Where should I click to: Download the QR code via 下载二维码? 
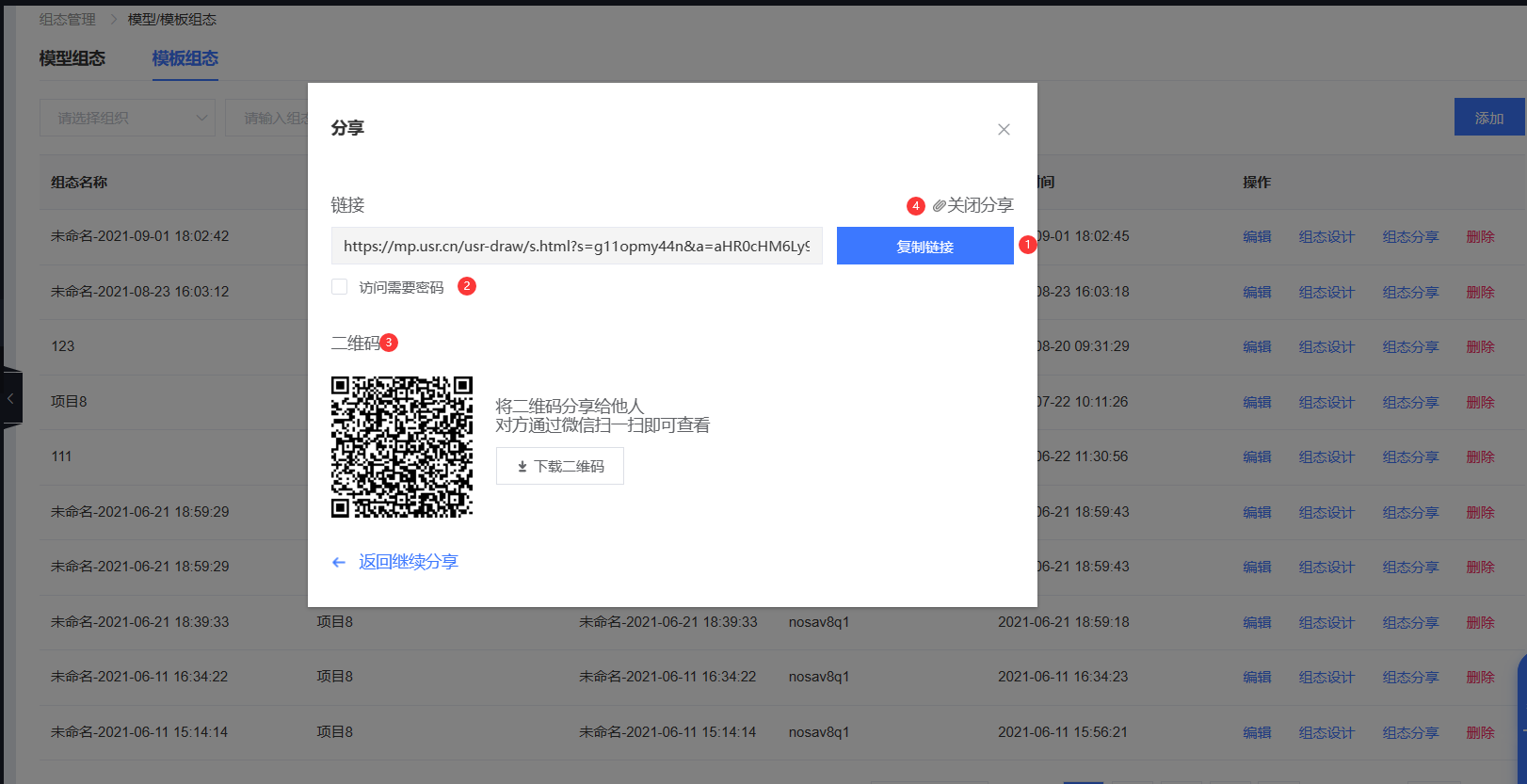[560, 466]
